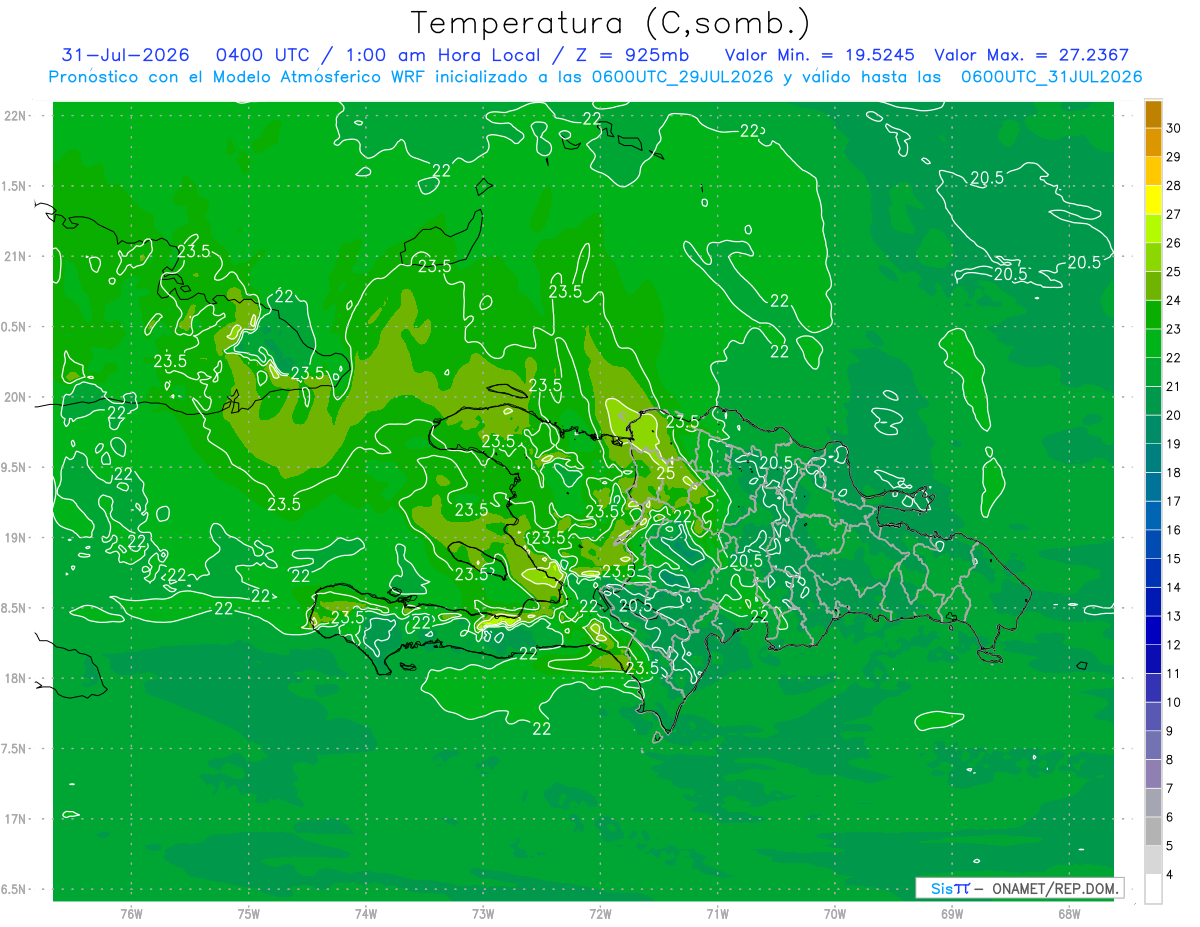
Task: Click the Valor Max. = 27.2367 readout
Action: tap(1032, 55)
